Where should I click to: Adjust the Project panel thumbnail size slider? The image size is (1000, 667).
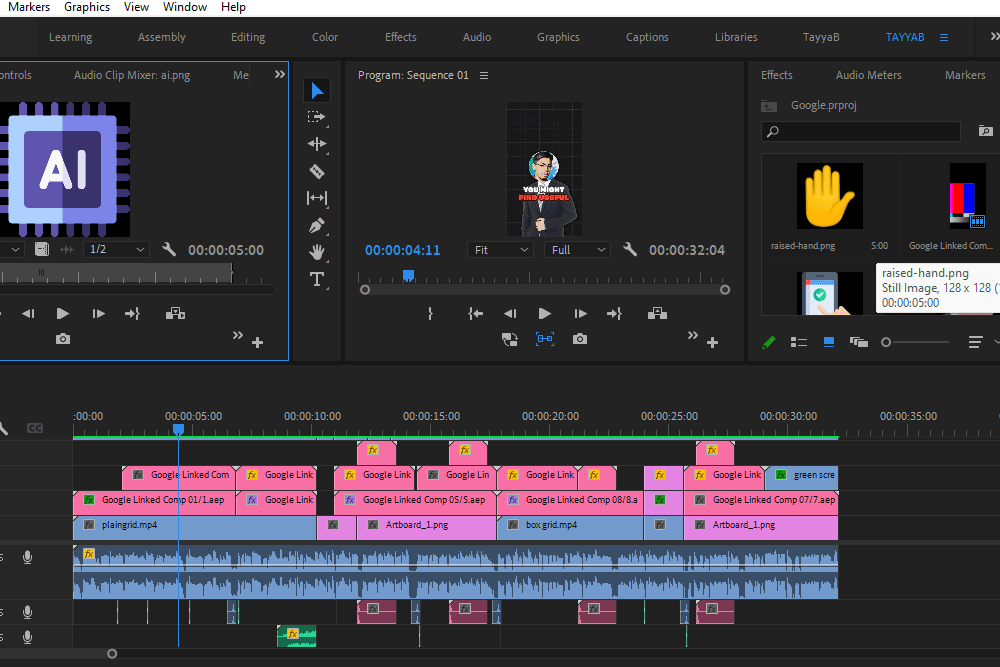(x=887, y=342)
